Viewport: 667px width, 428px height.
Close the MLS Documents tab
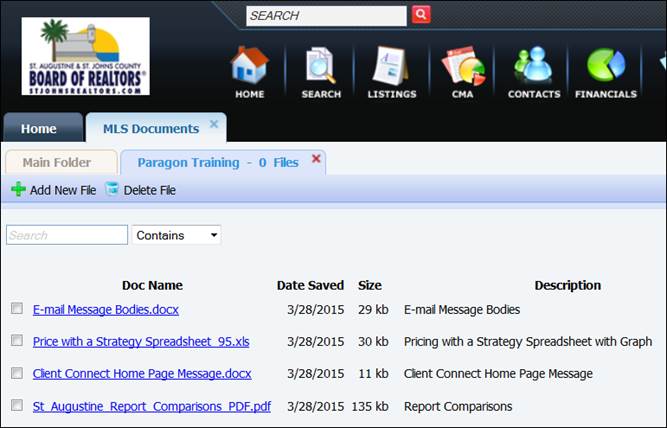click(x=214, y=125)
